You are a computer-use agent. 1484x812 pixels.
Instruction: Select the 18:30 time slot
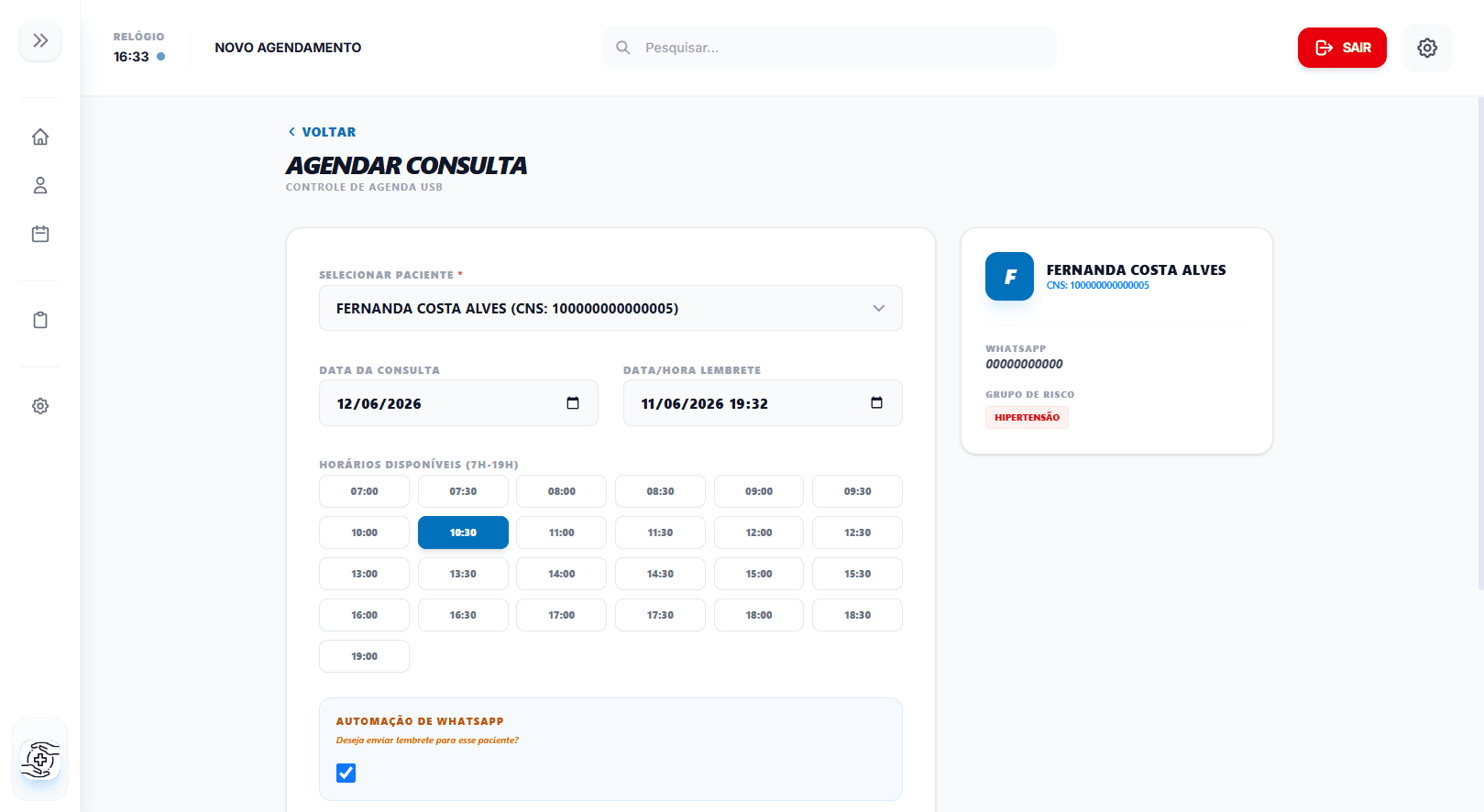[x=858, y=615]
